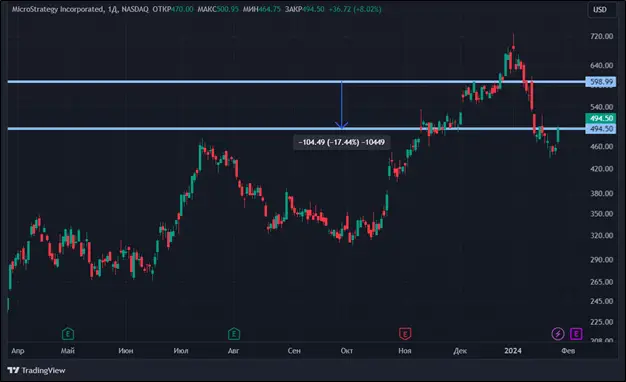The width and height of the screenshot is (626, 382).
Task: Click the green earnings icon near August
Action: (234, 334)
